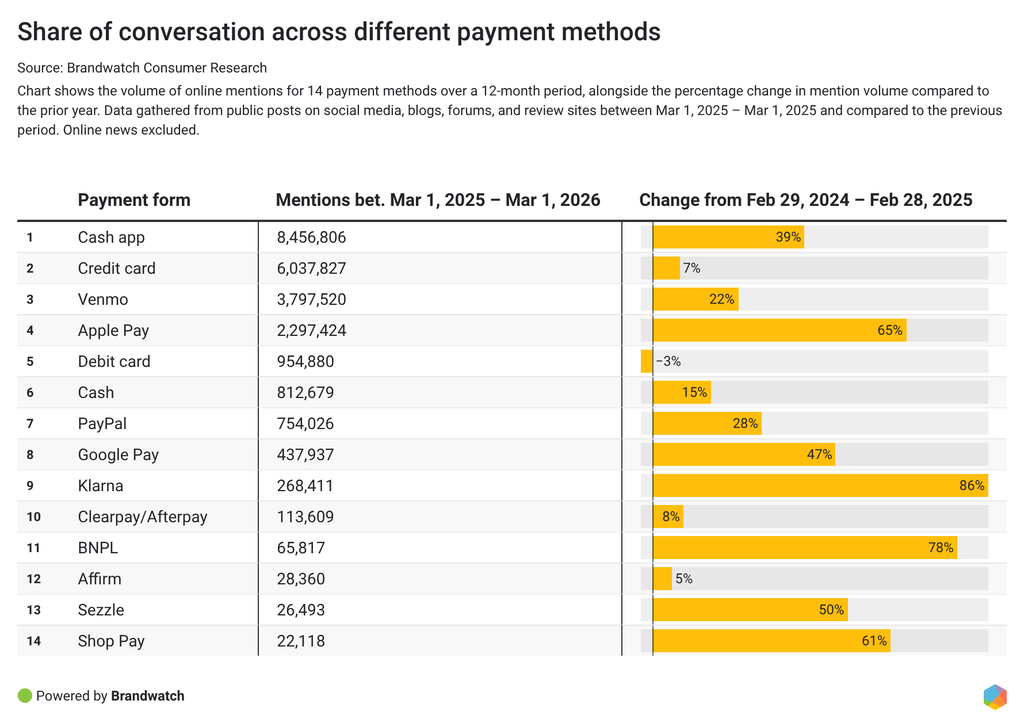Screen dimensions: 1024x727
Task: Click the green circle beside Powered by Brandwatch
Action: (x=25, y=696)
